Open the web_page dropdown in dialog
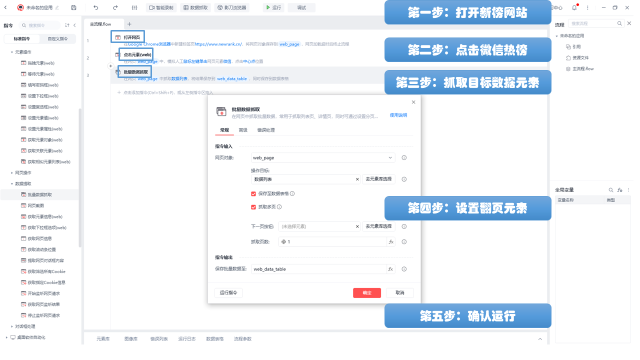Viewport: 640px width, 360px height. [x=322, y=158]
